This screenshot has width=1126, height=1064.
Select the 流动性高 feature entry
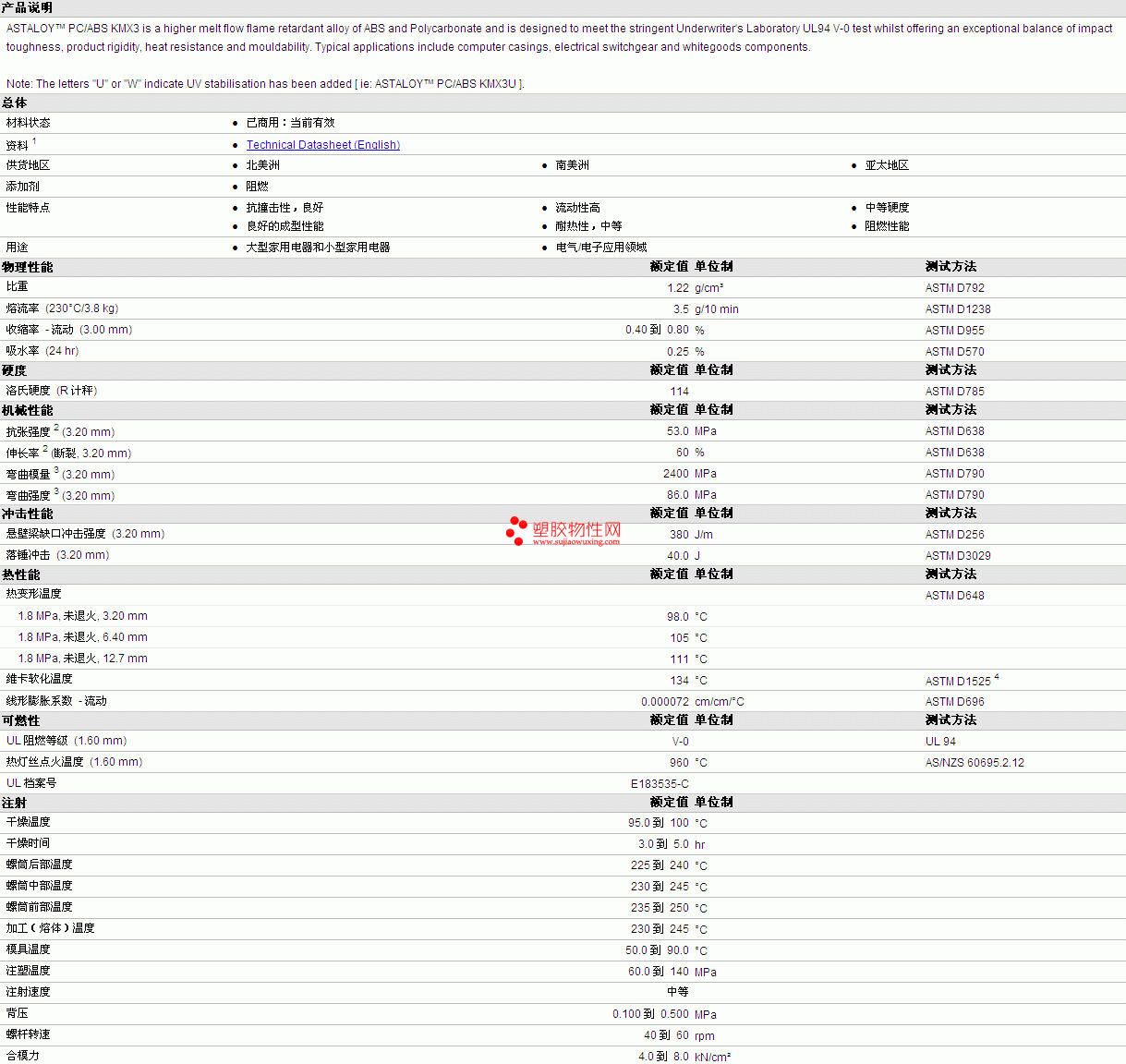click(577, 208)
